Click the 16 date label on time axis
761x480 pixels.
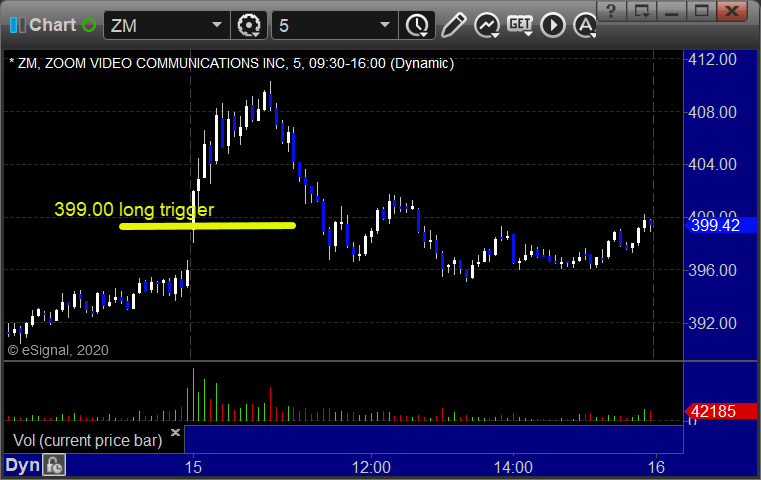656,467
